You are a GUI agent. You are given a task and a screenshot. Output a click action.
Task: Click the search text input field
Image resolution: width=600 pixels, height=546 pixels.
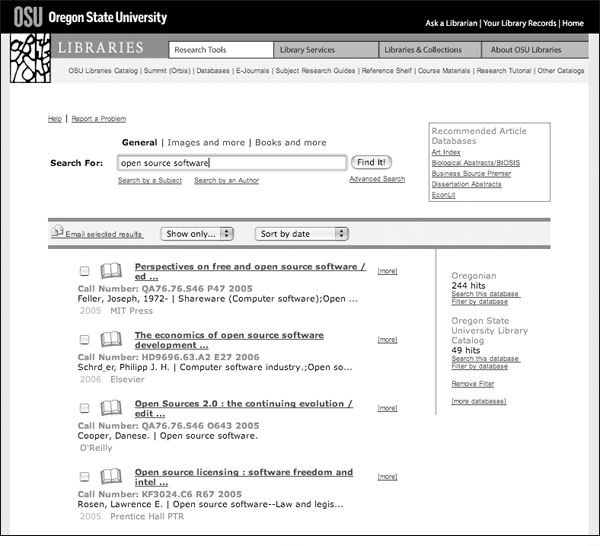pos(231,162)
